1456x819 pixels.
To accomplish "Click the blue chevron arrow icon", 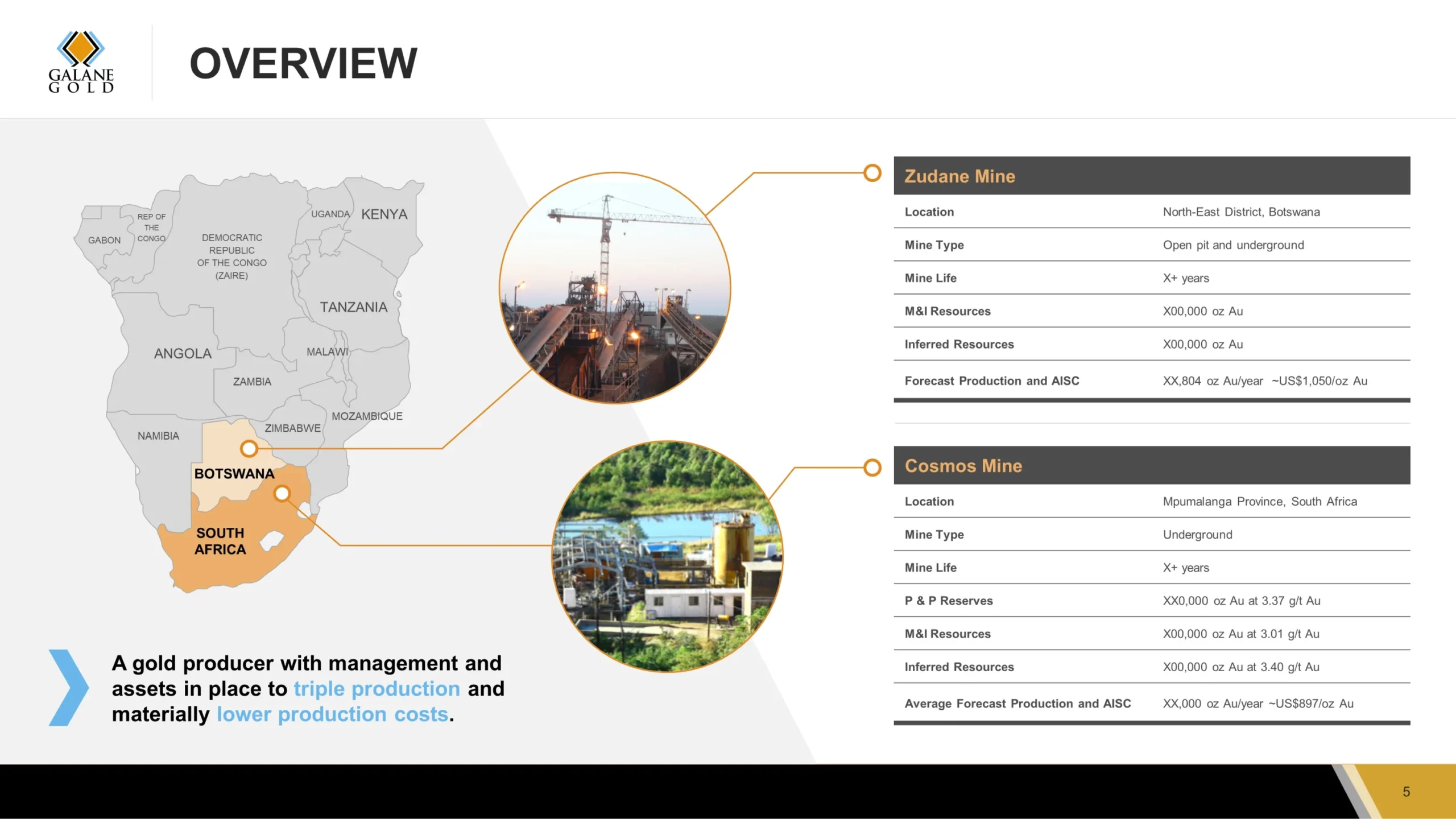I will click(x=68, y=687).
